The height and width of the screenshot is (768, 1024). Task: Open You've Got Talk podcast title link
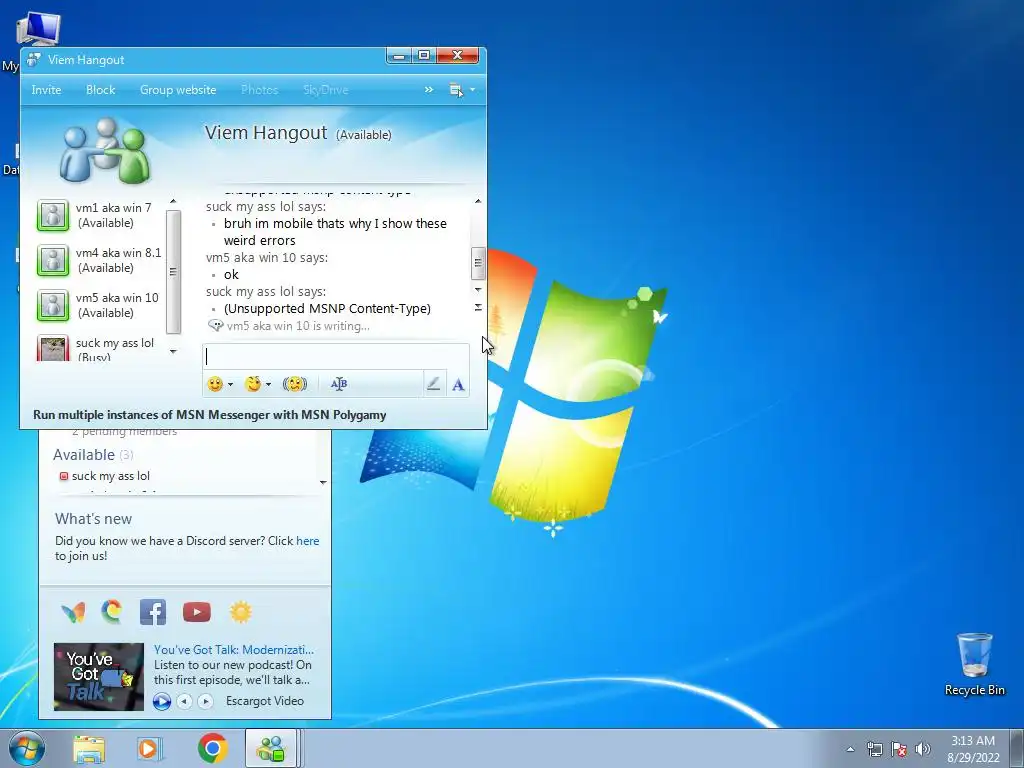(x=234, y=650)
